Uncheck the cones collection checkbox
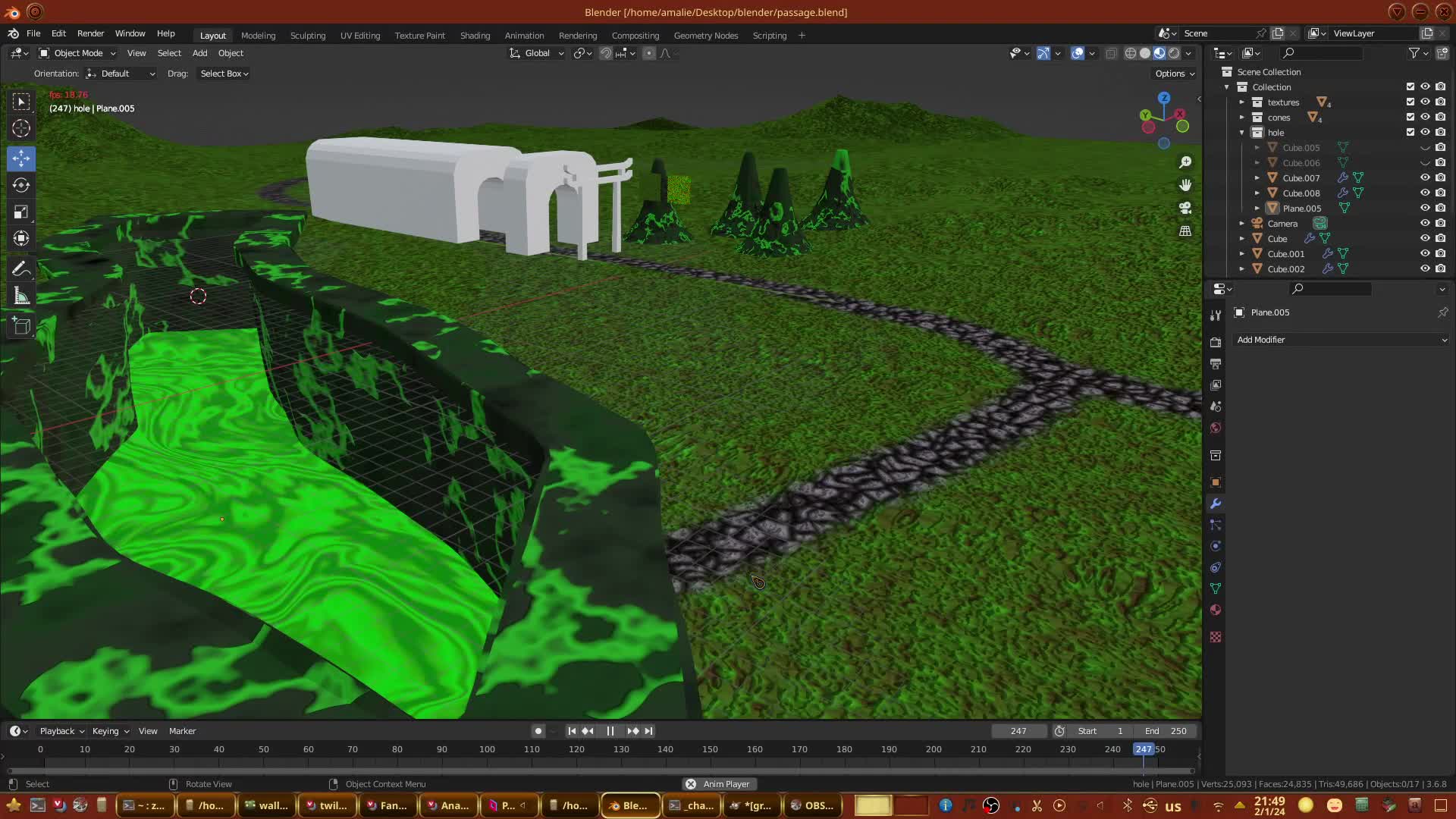The height and width of the screenshot is (819, 1456). [x=1410, y=117]
